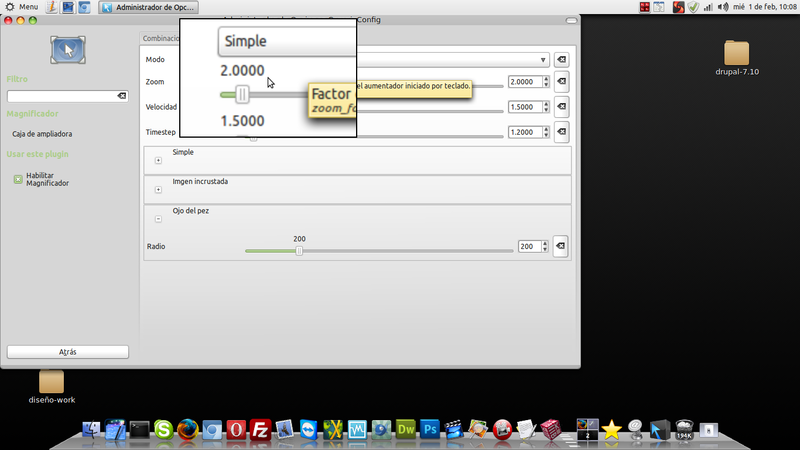The height and width of the screenshot is (450, 800).
Task: Click the Atrás button
Action: [68, 352]
